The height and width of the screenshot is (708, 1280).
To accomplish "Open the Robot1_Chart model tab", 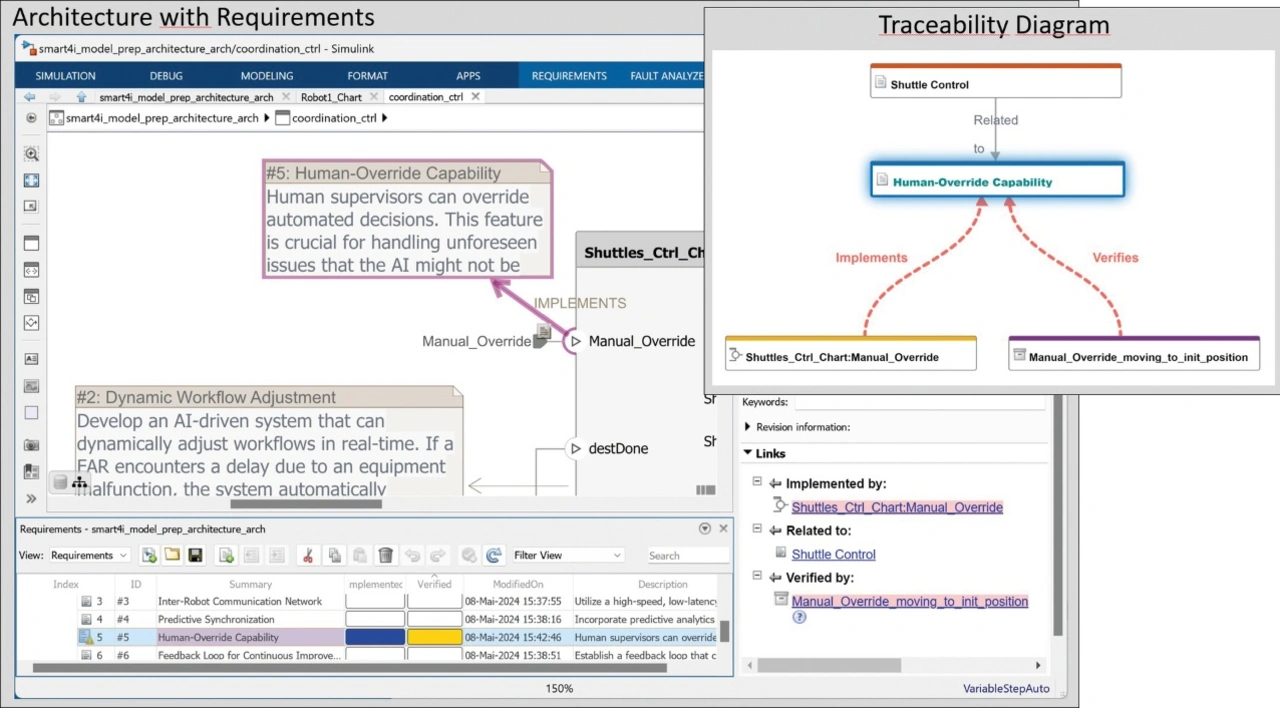I will [331, 97].
